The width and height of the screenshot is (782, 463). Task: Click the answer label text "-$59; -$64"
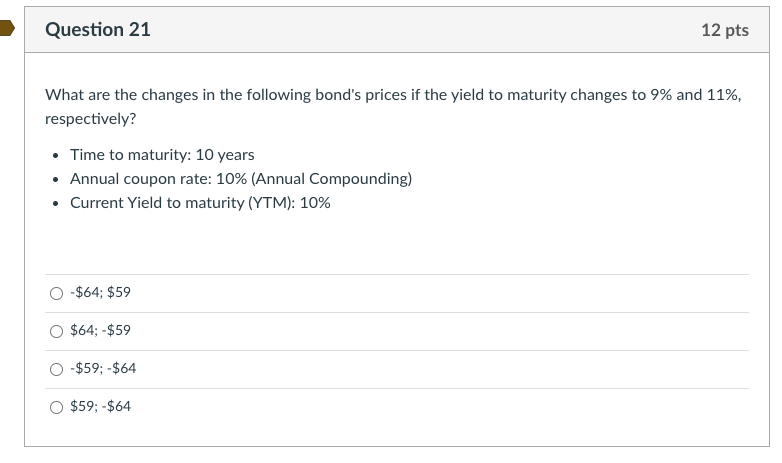click(x=103, y=369)
